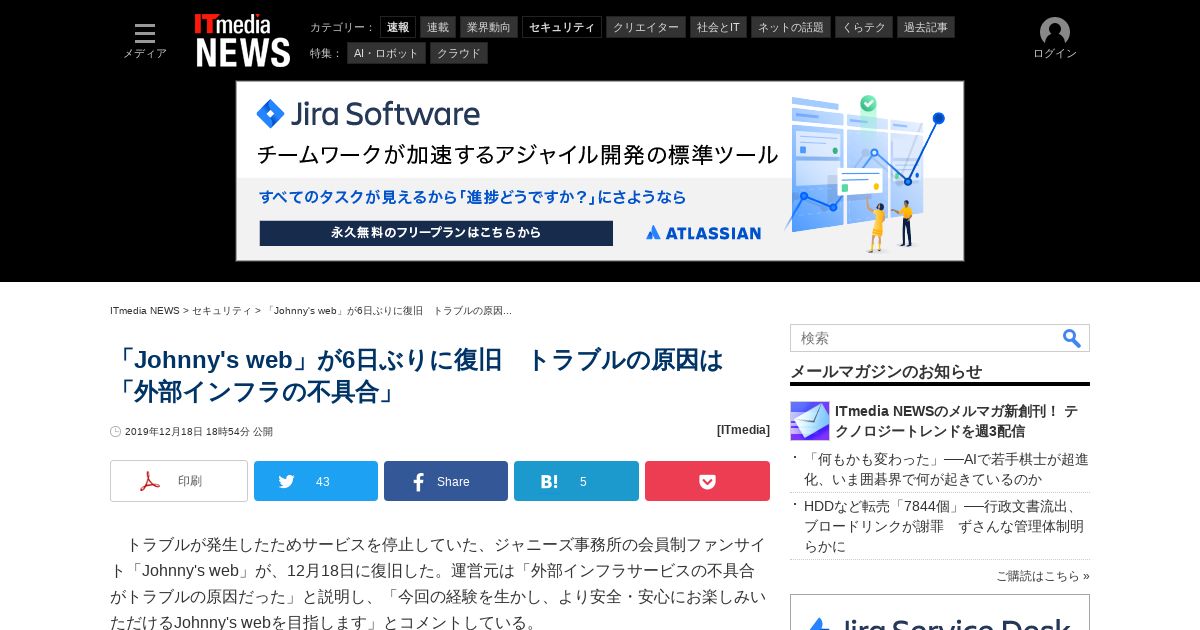Open the メディア hamburger menu
Screen dimensions: 1200x630
click(x=145, y=40)
